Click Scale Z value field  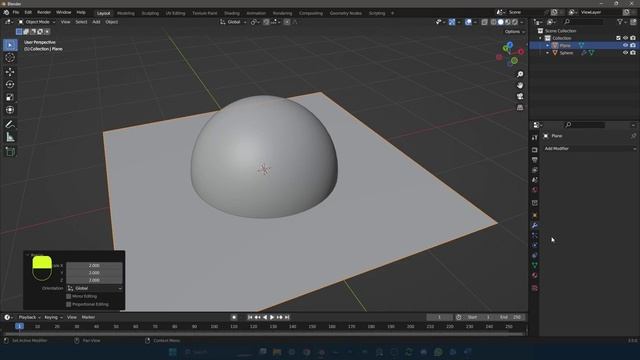tap(94, 280)
